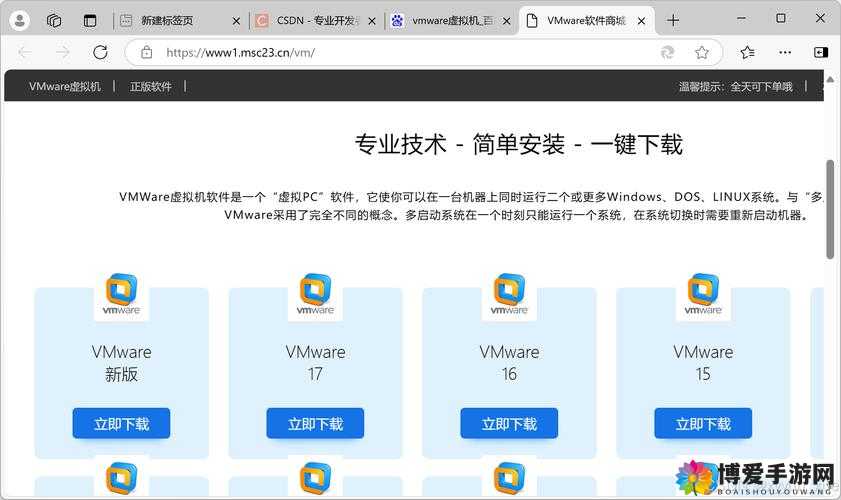Add this page to favorites star
Screen dimensions: 841x500
[702, 52]
